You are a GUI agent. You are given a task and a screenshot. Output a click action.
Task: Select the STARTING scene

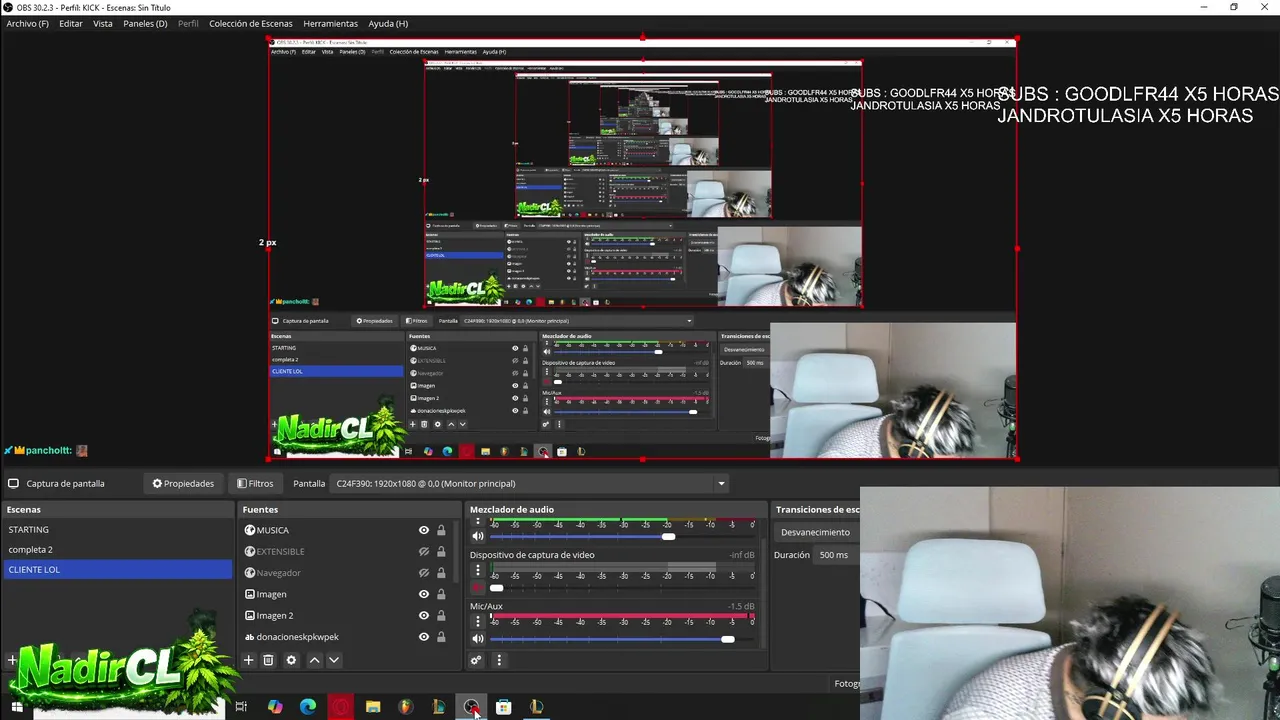(x=117, y=530)
